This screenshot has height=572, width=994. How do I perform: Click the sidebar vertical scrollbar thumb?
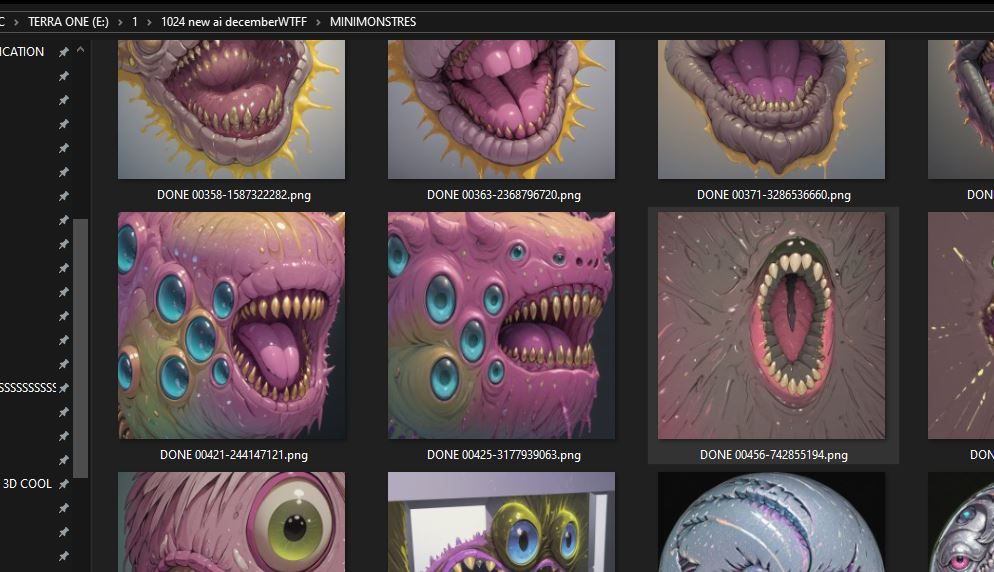81,348
